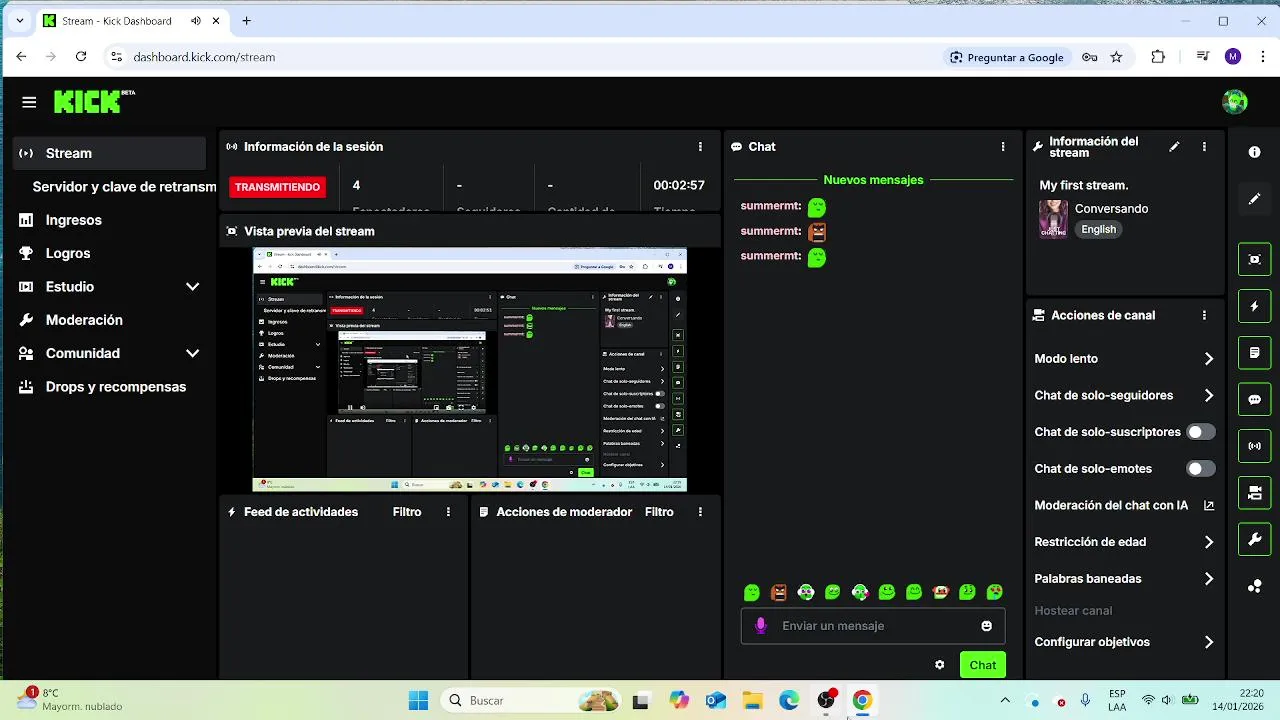Image resolution: width=1280 pixels, height=720 pixels.
Task: Click the pencil icon in the right rail
Action: pyautogui.click(x=1254, y=199)
